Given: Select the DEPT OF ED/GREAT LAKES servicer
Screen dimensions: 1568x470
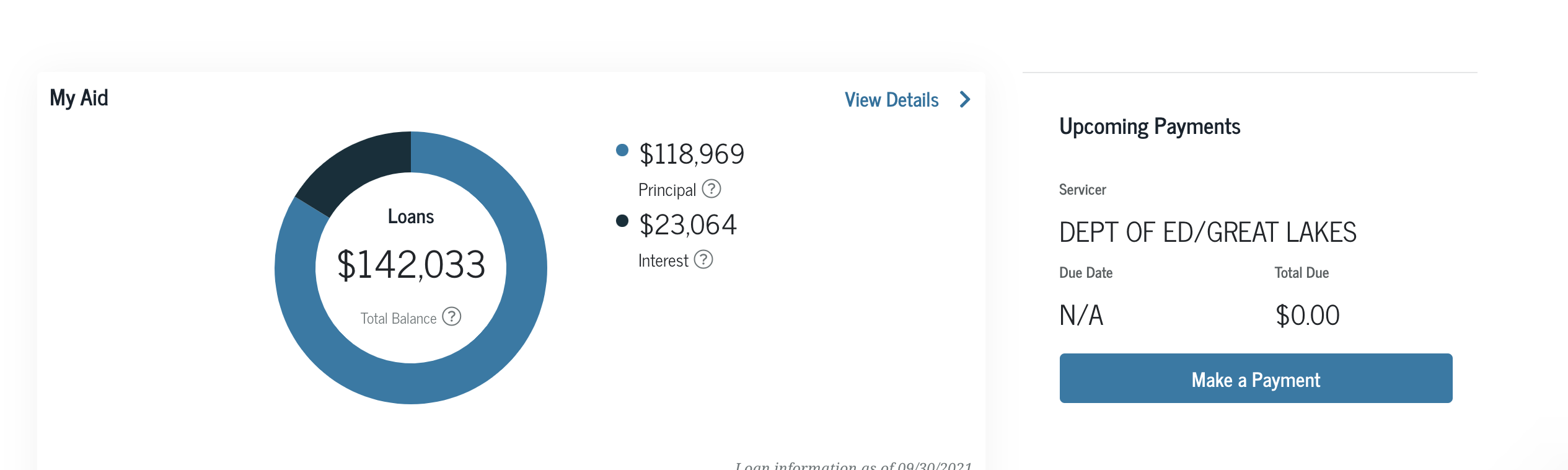Looking at the screenshot, I should [1207, 233].
